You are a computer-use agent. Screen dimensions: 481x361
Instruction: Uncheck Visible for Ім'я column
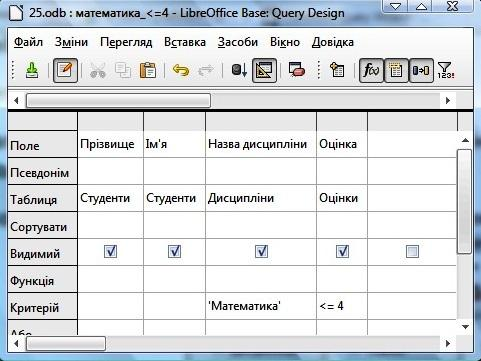pos(174,252)
